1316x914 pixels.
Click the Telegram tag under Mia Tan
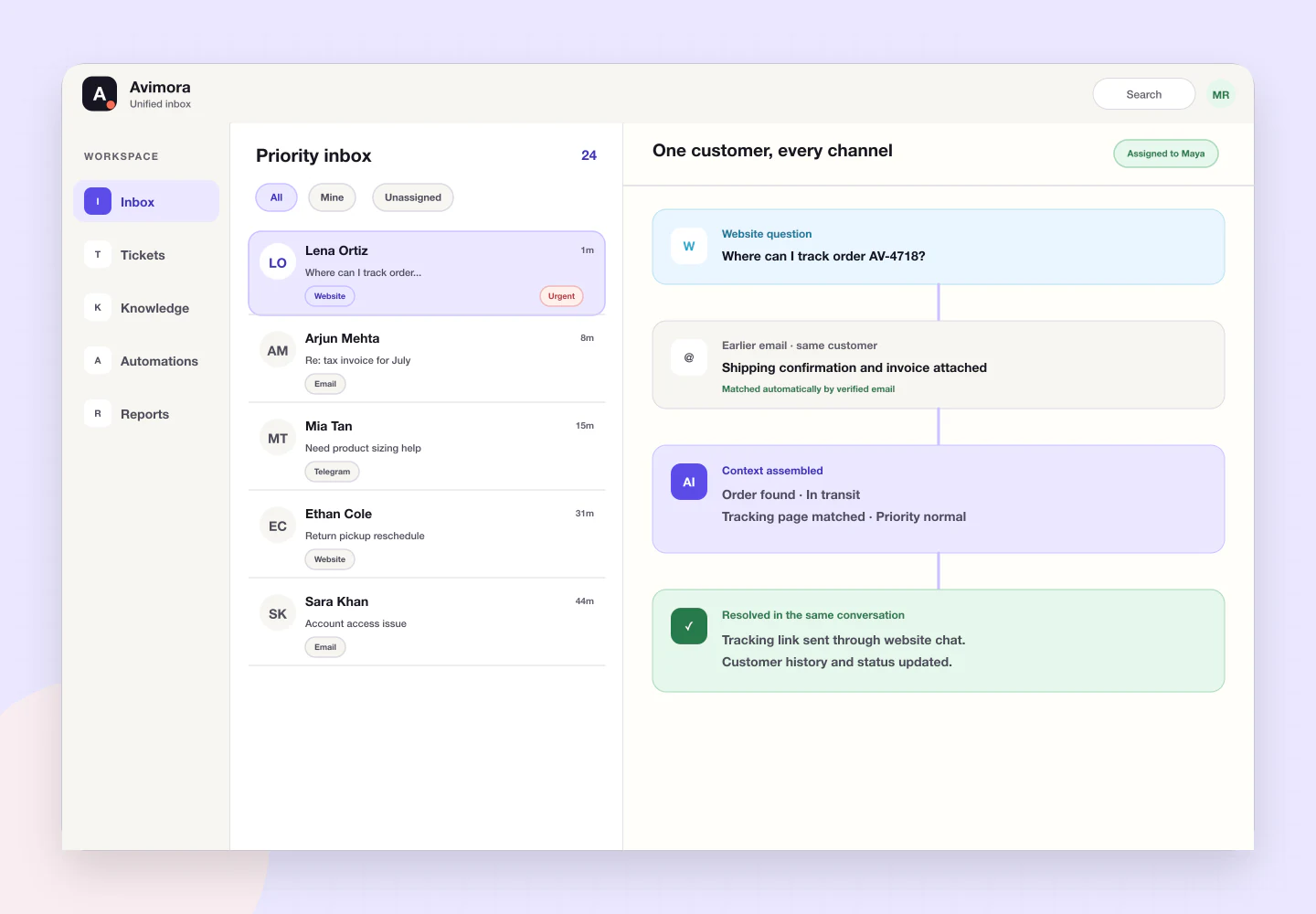(332, 472)
